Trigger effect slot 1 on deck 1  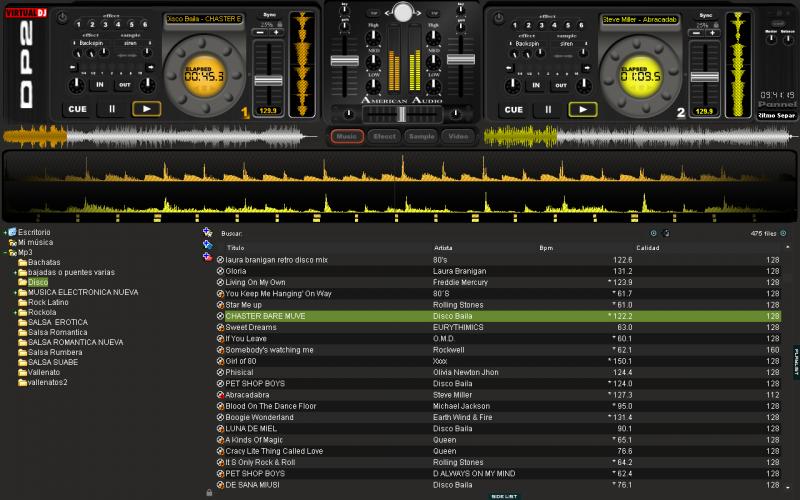pyautogui.click(x=79, y=24)
